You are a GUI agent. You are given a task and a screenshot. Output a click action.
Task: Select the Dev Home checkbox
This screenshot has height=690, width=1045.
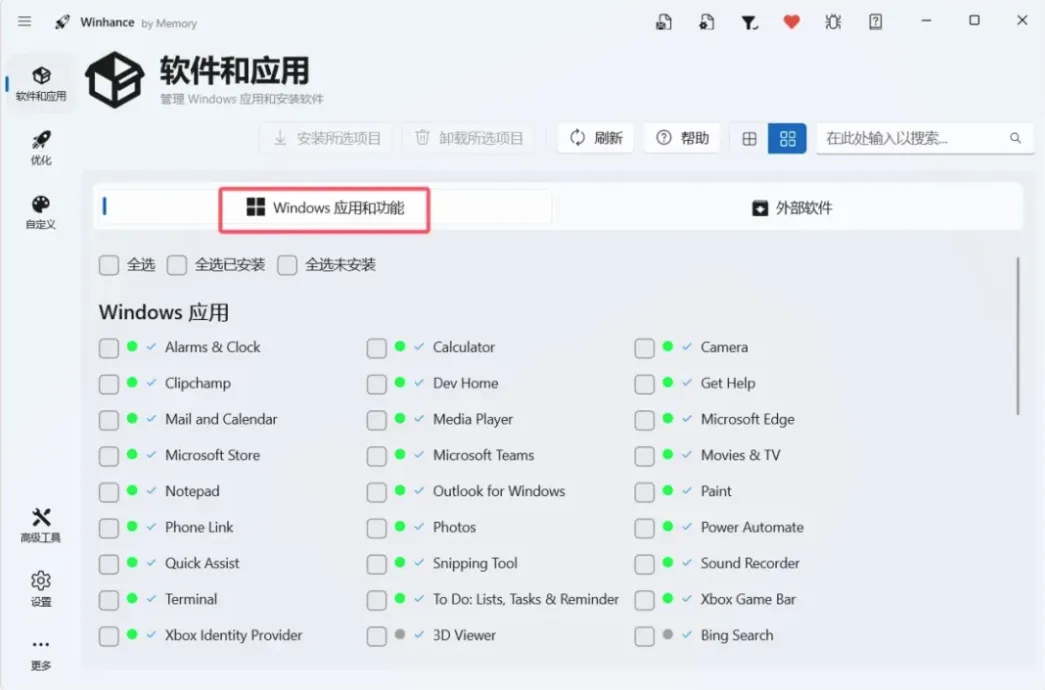tap(377, 384)
